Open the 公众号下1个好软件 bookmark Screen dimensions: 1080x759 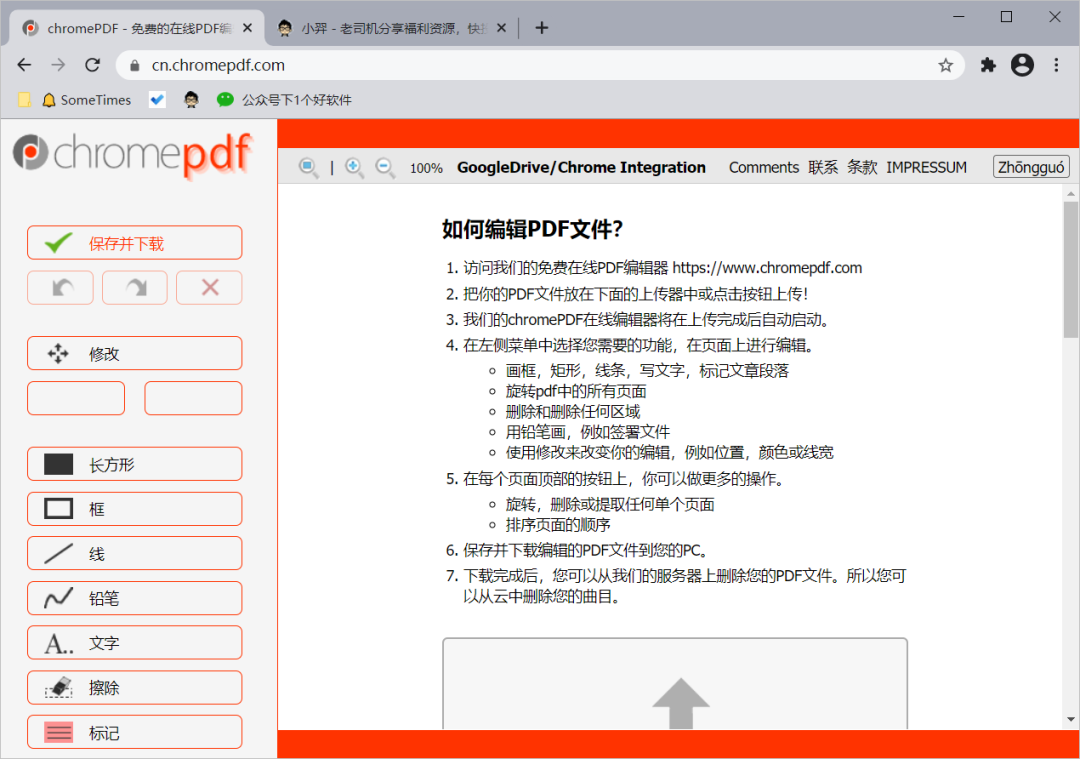pos(284,100)
